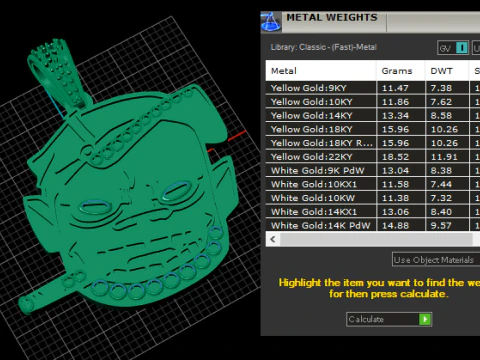This screenshot has height=360, width=480.
Task: Select the White Gold:10KW row
Action: coord(373,198)
